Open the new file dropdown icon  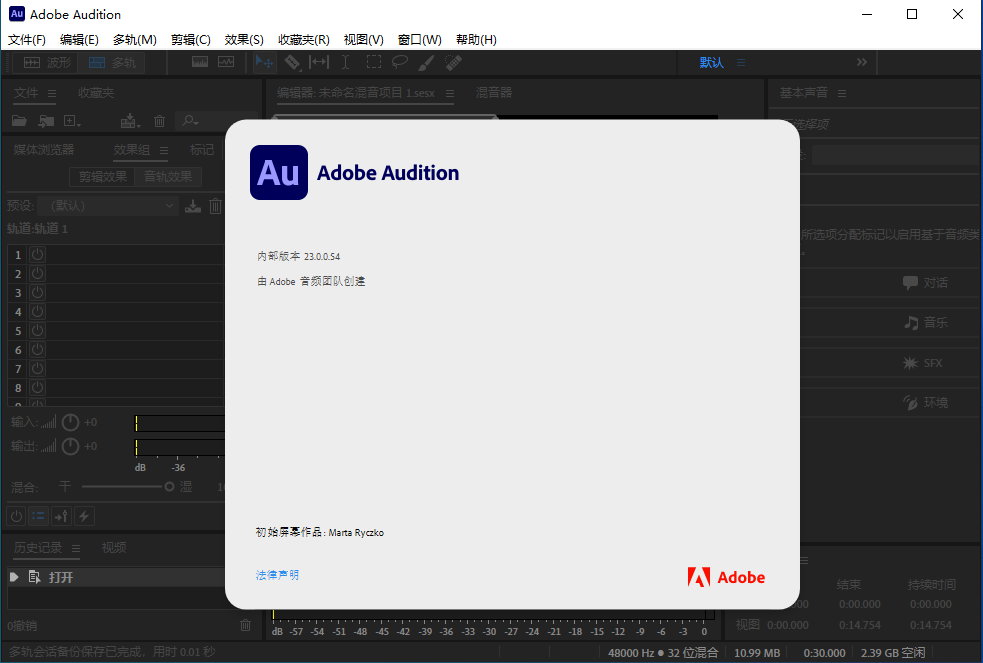click(72, 121)
